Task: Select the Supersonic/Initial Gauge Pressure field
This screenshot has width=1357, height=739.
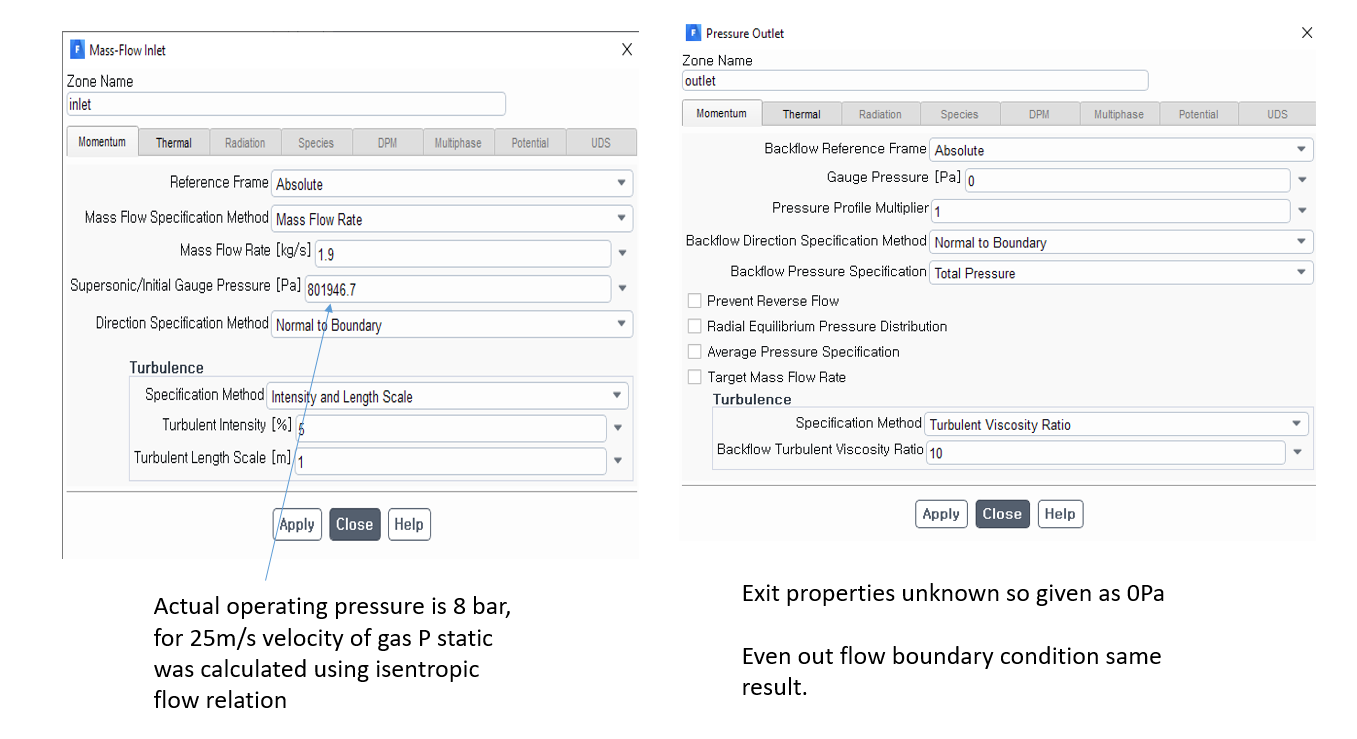Action: click(x=457, y=290)
